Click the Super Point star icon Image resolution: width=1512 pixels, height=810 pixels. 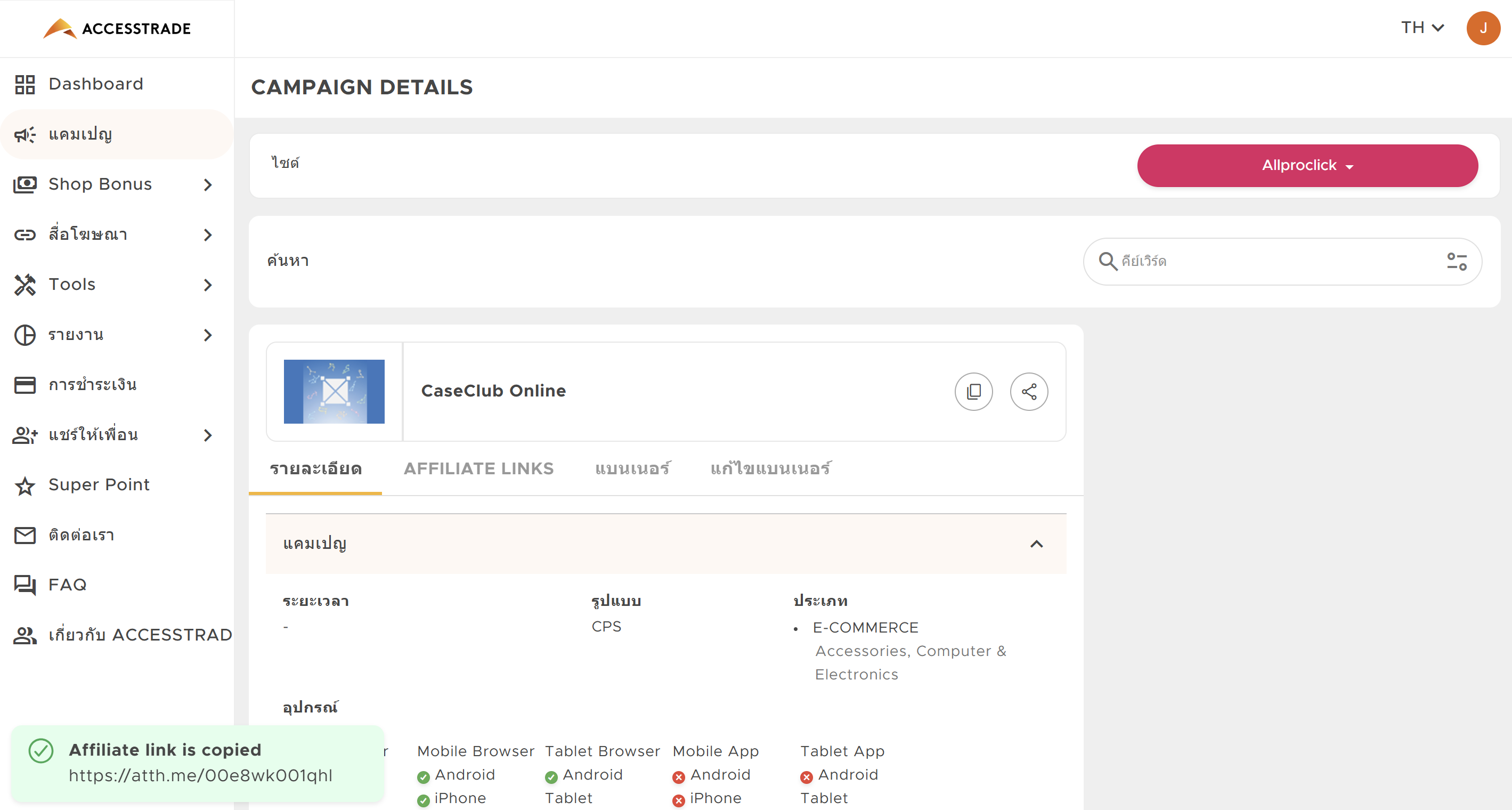click(25, 485)
